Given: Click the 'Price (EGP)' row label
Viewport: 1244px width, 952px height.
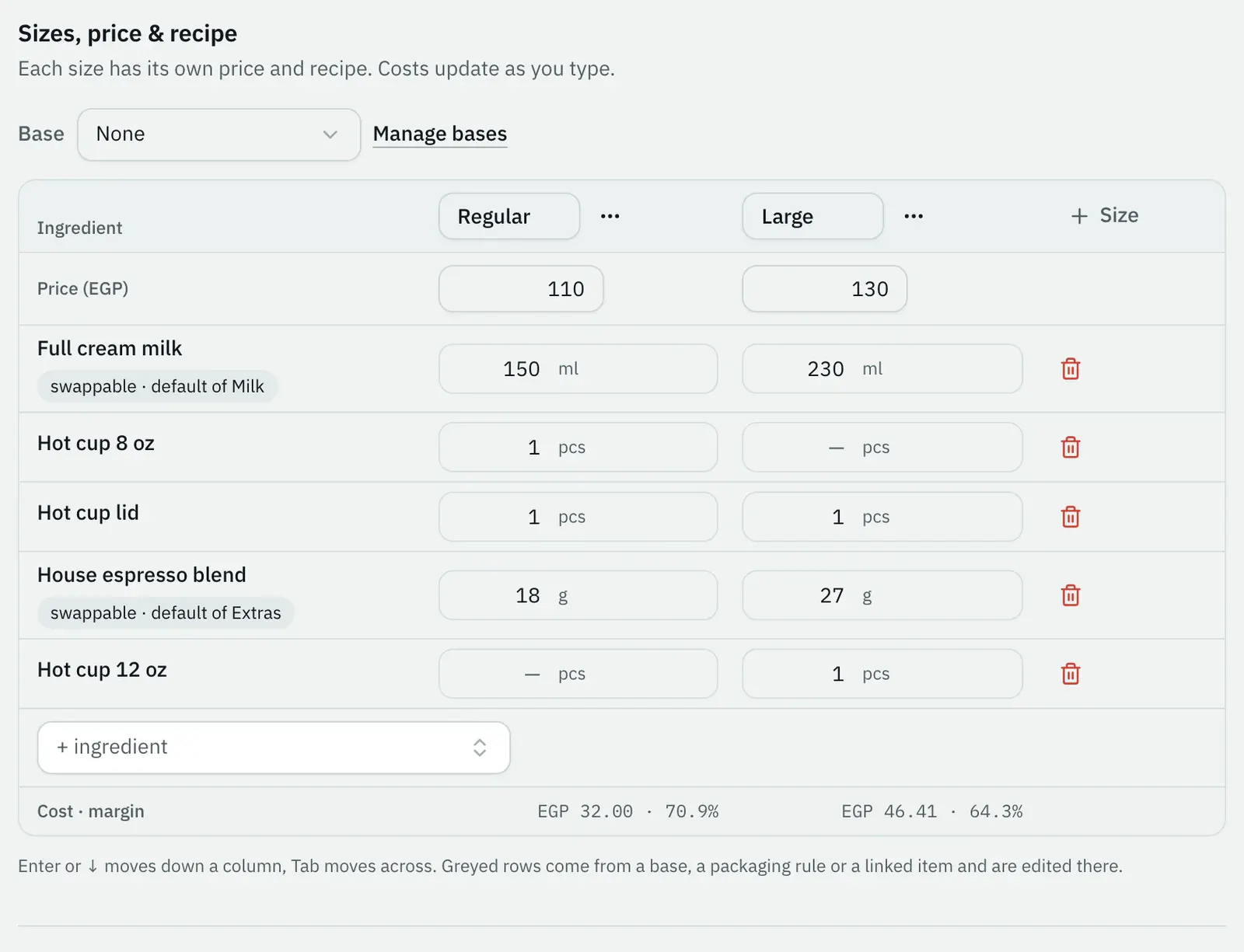Looking at the screenshot, I should pos(82,288).
